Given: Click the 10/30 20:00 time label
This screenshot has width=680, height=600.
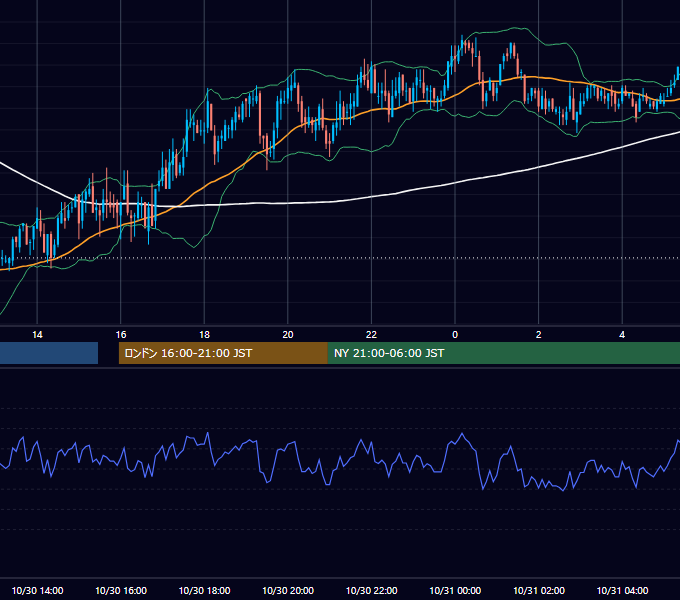Looking at the screenshot, I should tap(288, 590).
